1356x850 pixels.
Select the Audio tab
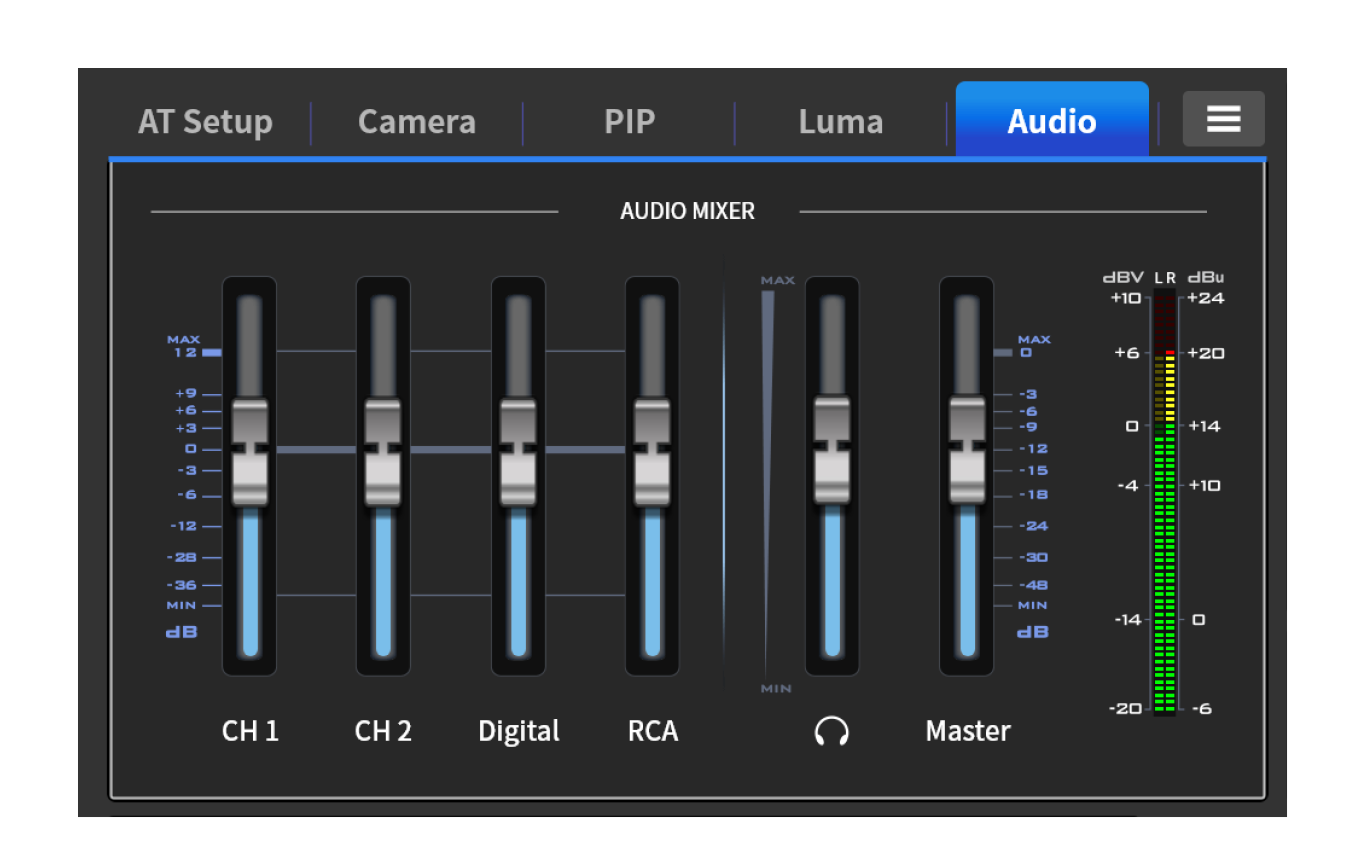click(x=1051, y=122)
